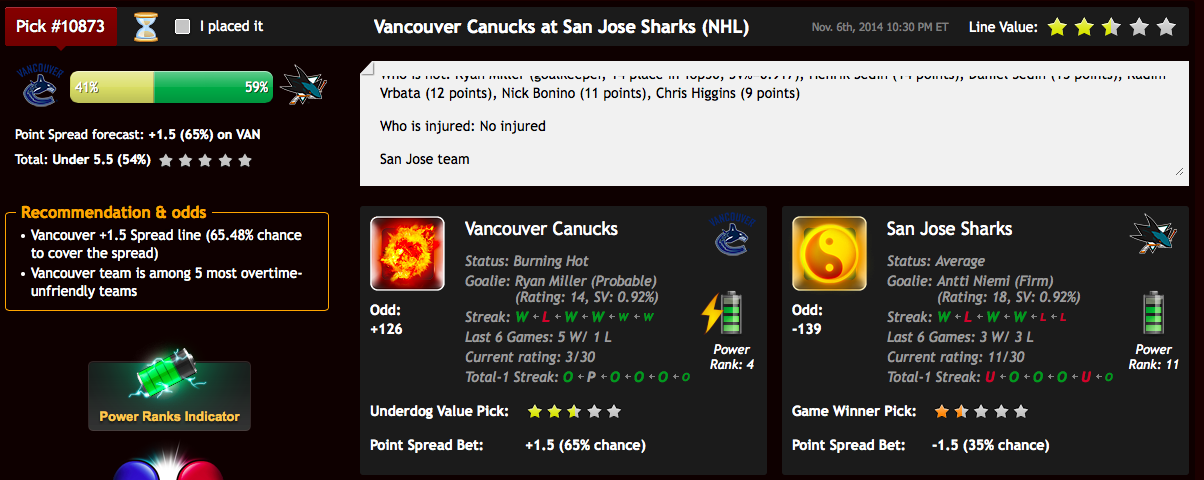Click the hourglass pending status icon
Image resolution: width=1204 pixels, height=480 pixels.
(x=146, y=27)
